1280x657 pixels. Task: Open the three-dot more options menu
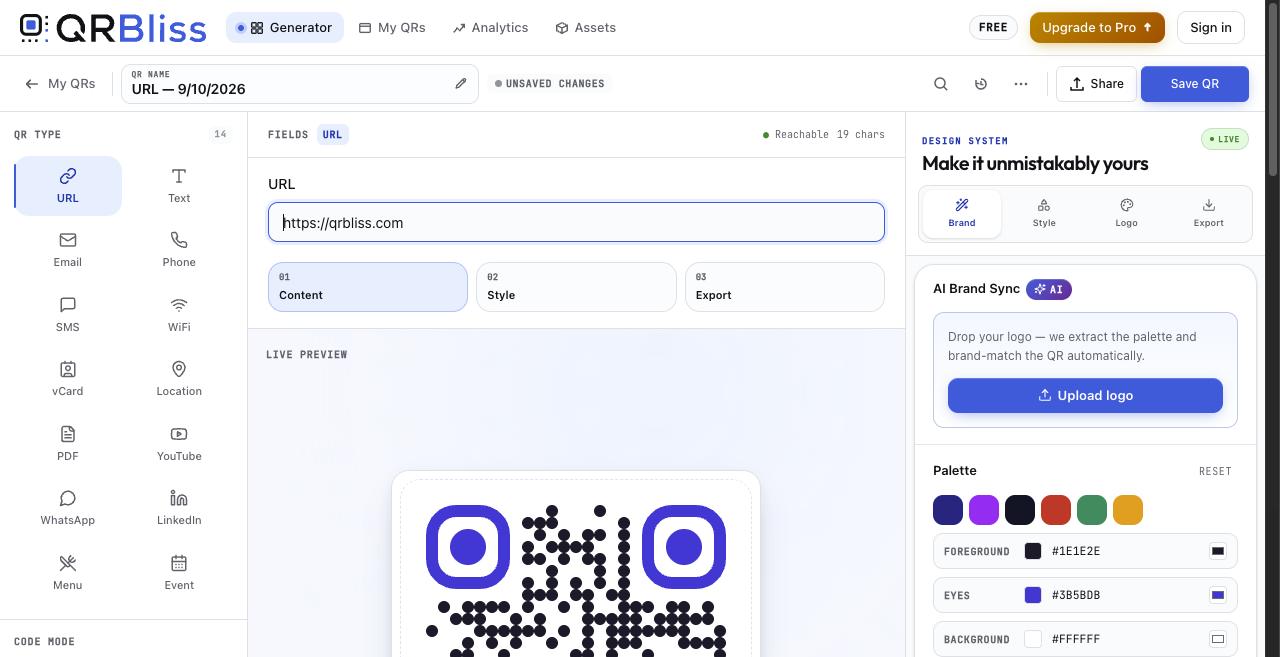point(1021,84)
